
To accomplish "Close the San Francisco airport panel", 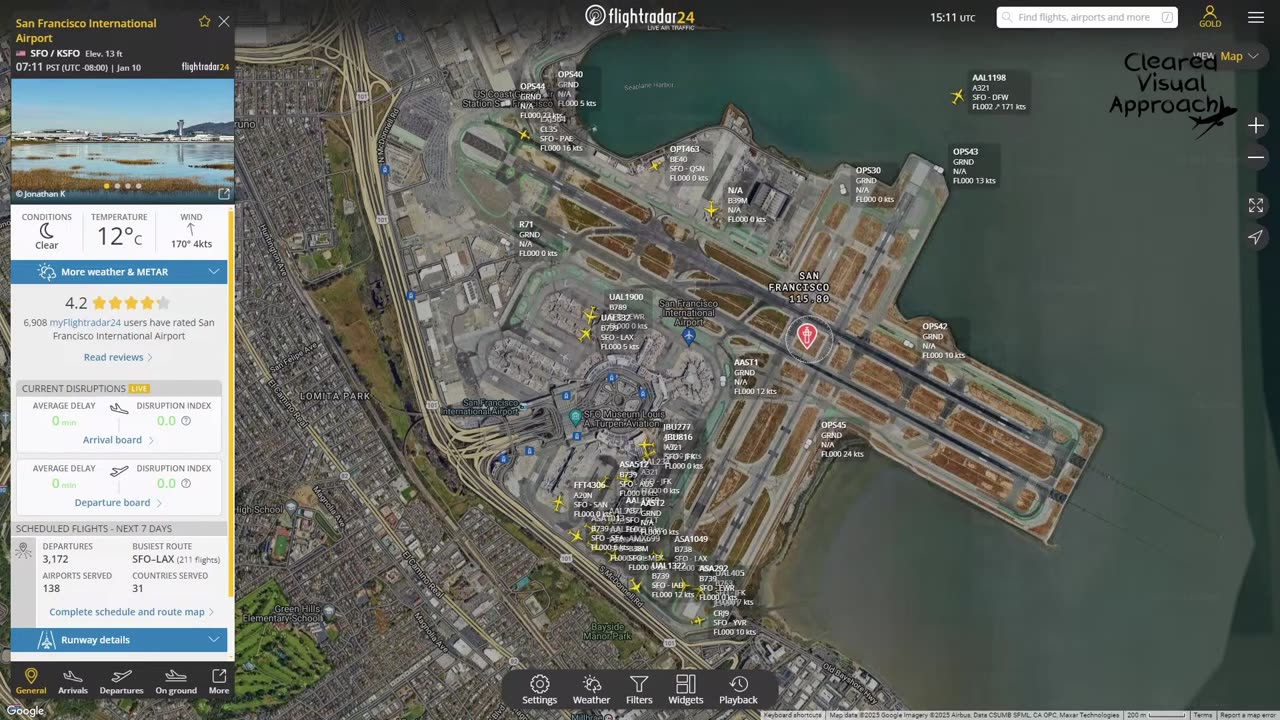I will point(224,21).
